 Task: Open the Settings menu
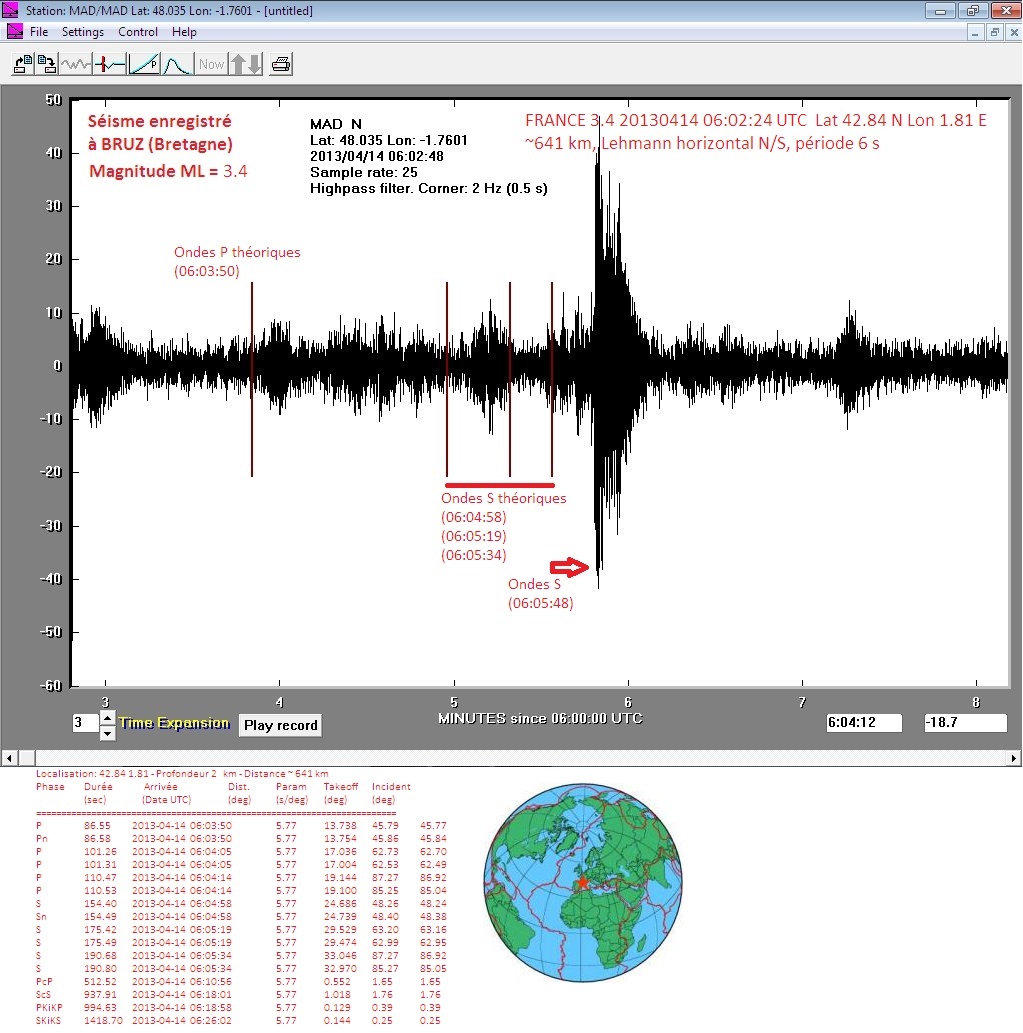pos(83,32)
